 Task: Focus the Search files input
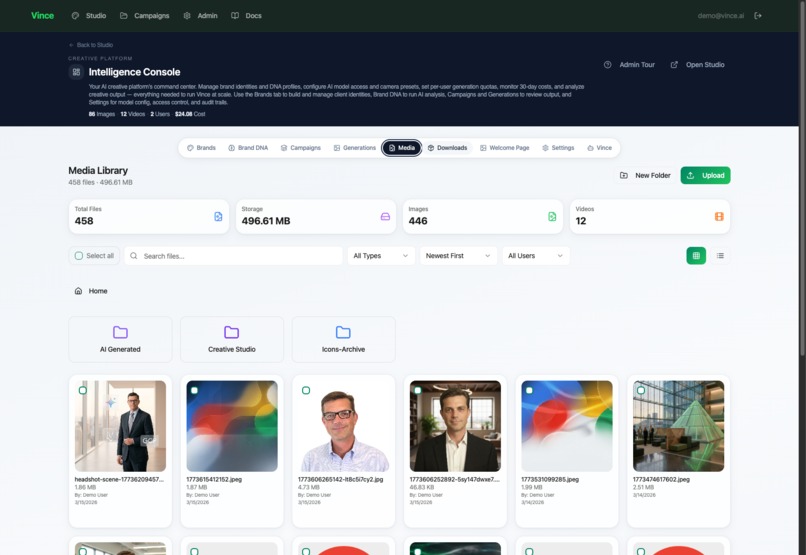[233, 256]
